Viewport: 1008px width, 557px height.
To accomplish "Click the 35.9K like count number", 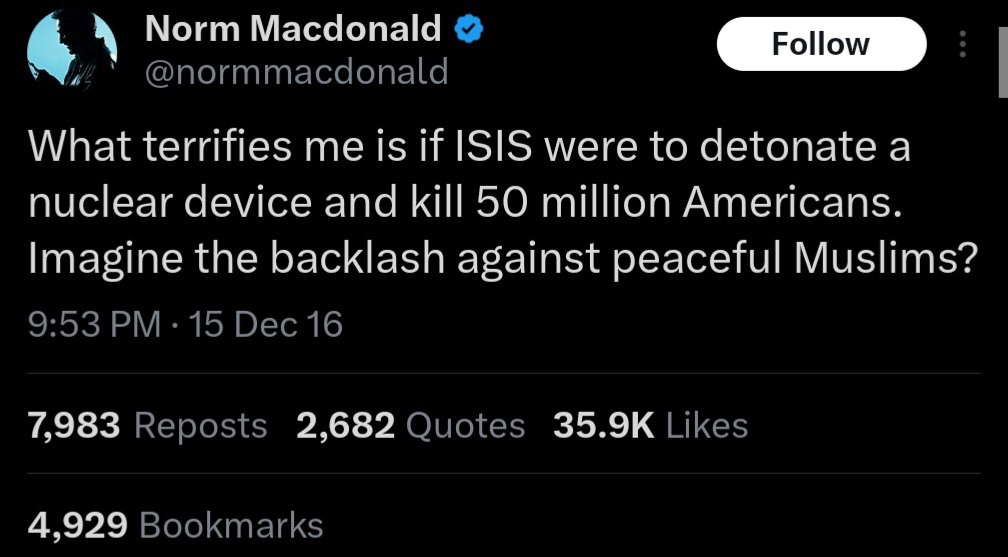I will (x=603, y=425).
